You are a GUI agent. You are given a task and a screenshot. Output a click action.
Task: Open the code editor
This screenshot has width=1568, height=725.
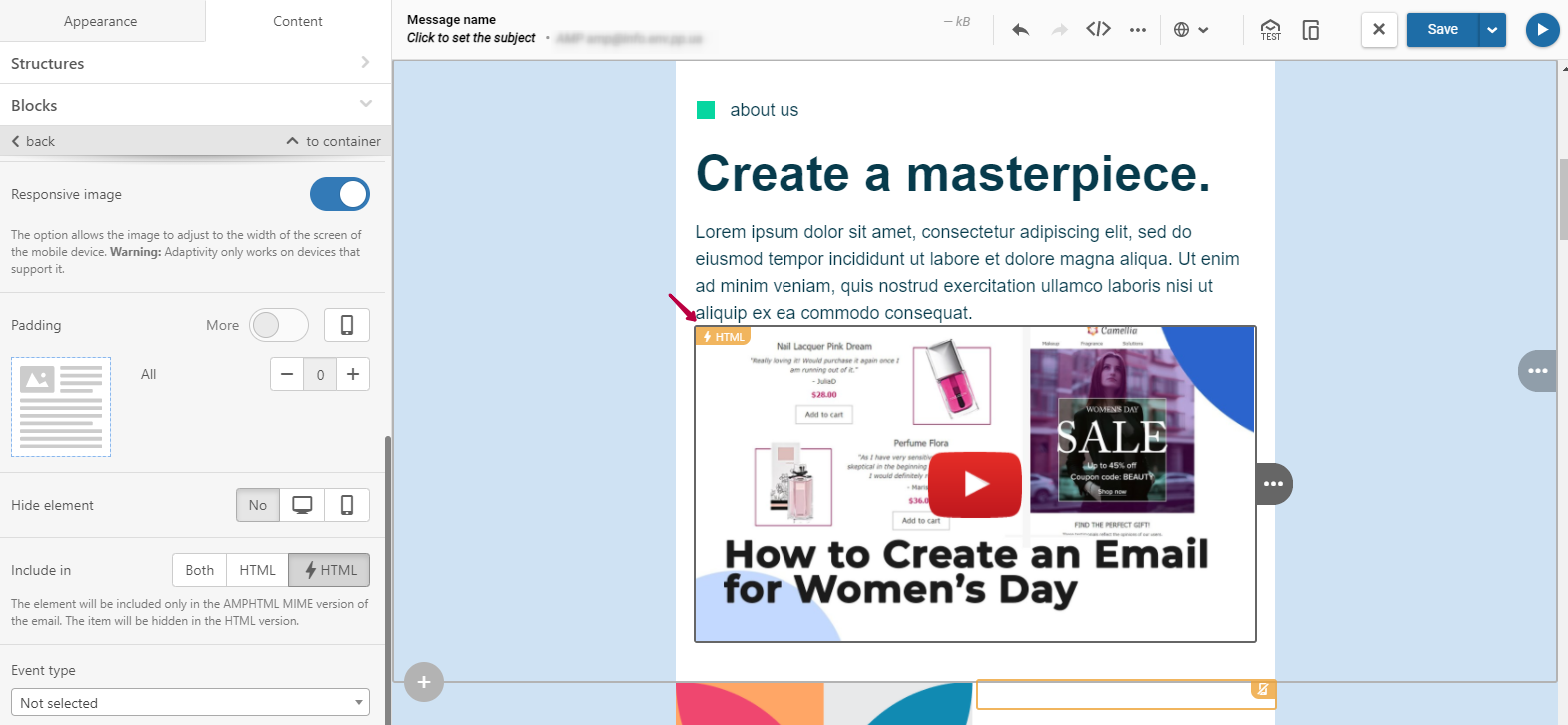1098,29
